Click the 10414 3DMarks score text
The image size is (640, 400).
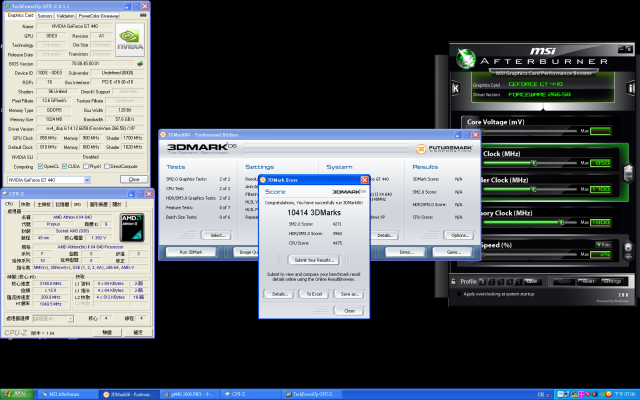(x=314, y=213)
